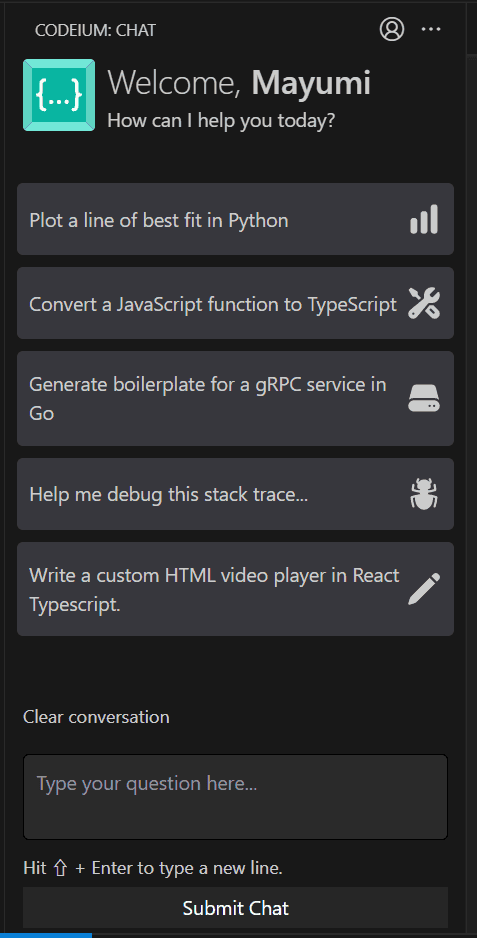Focus the "Type your question here" field
Screen dimensions: 477x938
tap(235, 797)
